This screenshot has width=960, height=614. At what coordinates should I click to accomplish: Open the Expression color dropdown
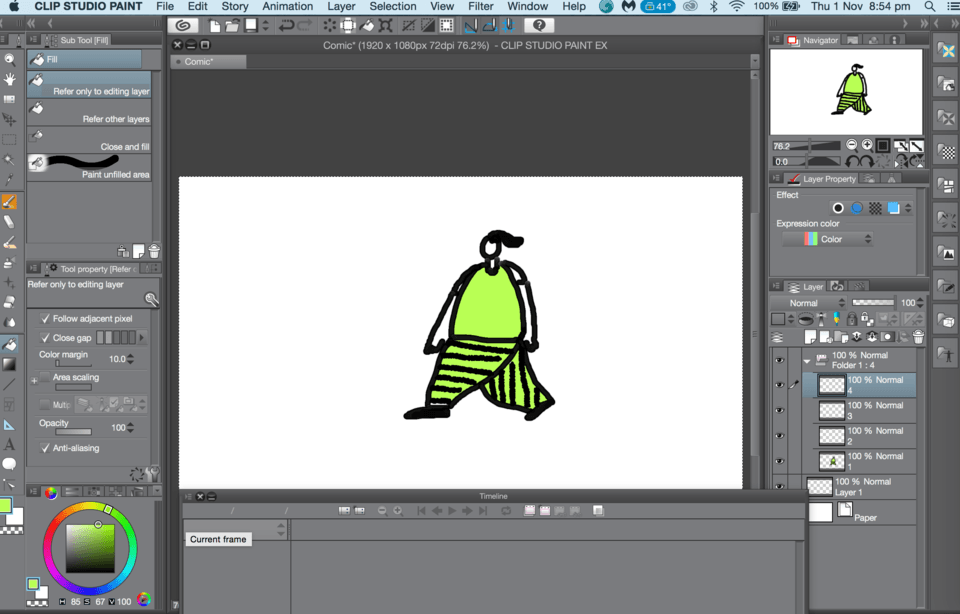click(x=827, y=240)
